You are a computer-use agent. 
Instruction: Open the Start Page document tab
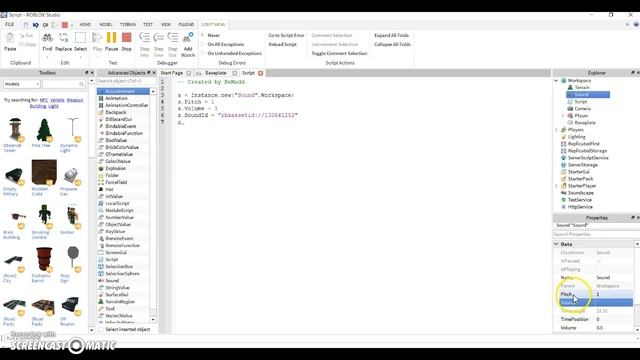coord(171,73)
